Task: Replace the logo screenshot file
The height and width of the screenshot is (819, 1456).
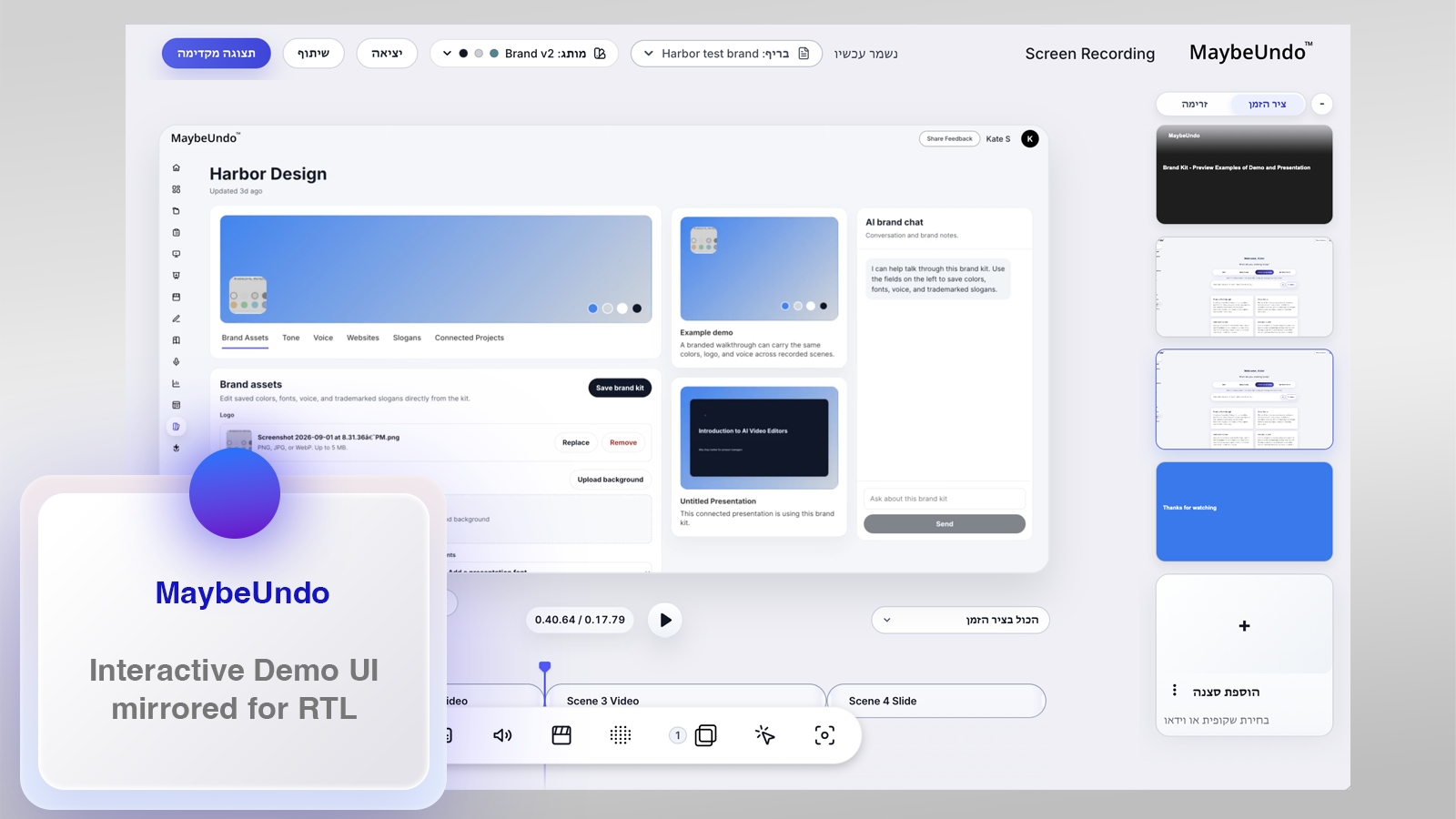Action: point(576,443)
